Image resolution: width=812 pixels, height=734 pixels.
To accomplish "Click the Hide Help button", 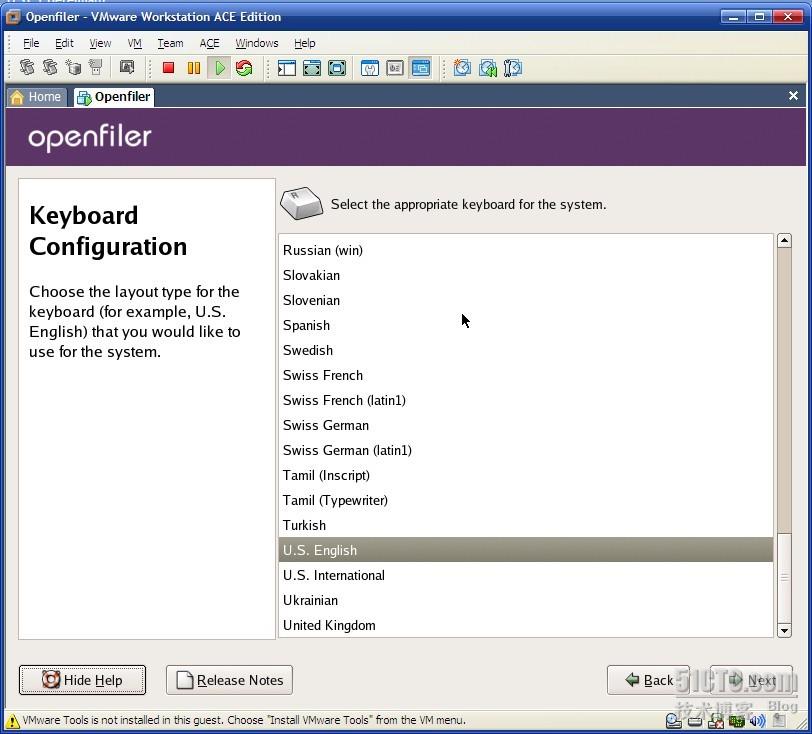I will pos(82,680).
